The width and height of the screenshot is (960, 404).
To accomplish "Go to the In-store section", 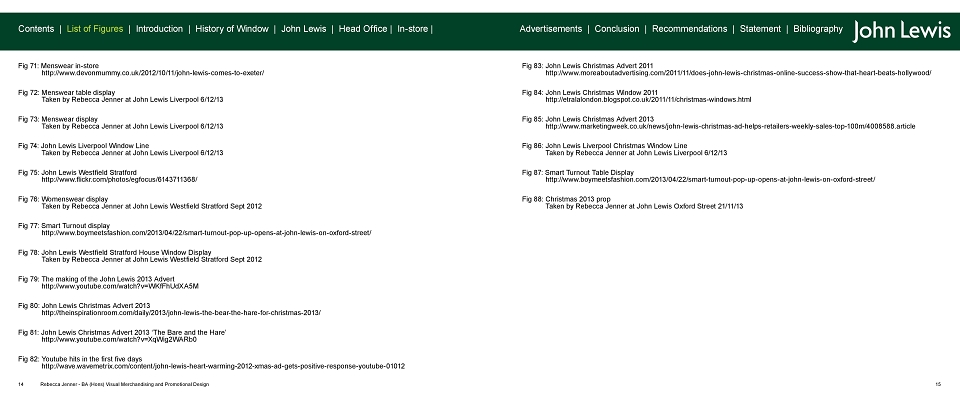I will [x=413, y=29].
